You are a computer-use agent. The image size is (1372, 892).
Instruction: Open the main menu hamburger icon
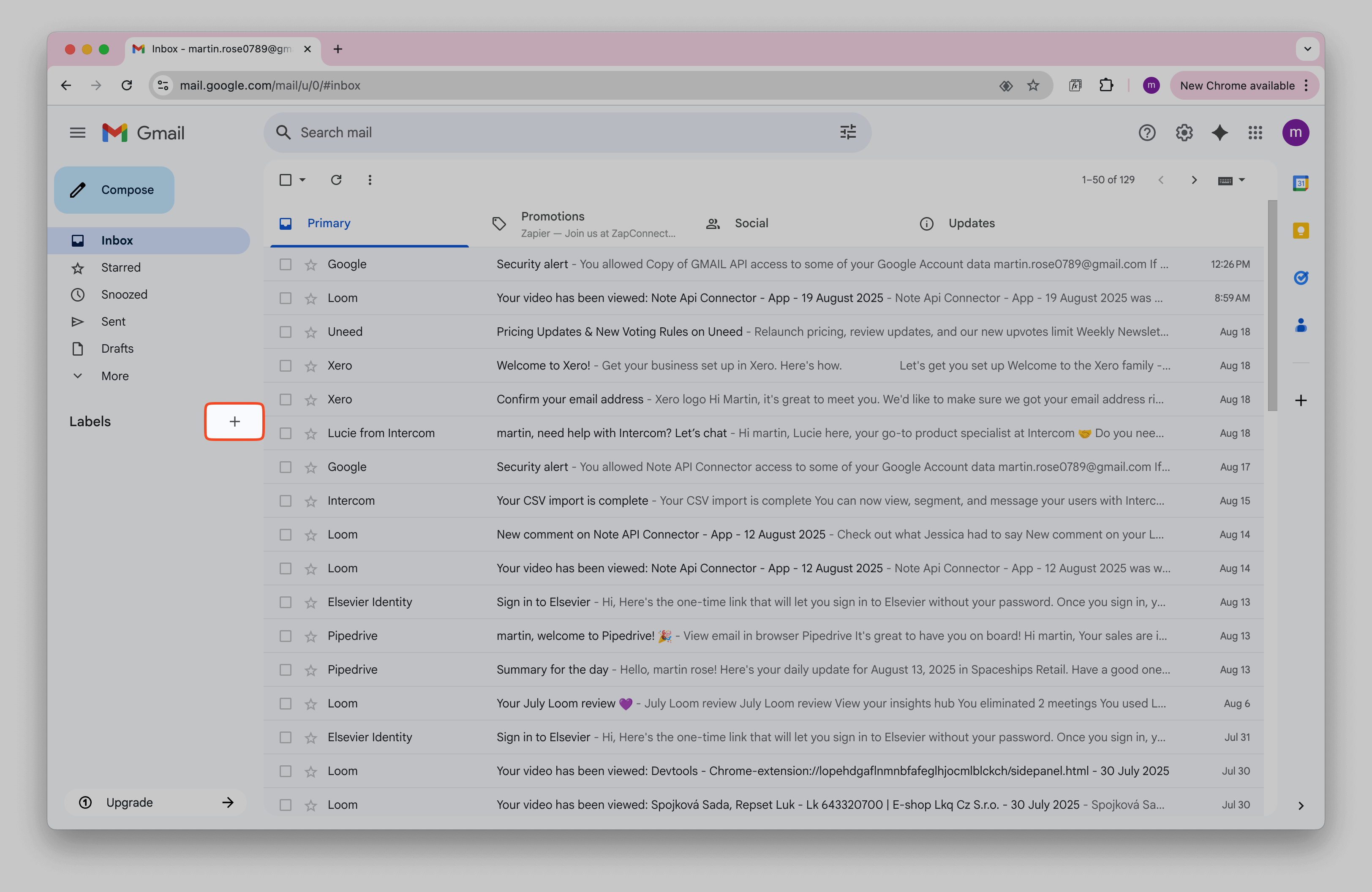(77, 133)
